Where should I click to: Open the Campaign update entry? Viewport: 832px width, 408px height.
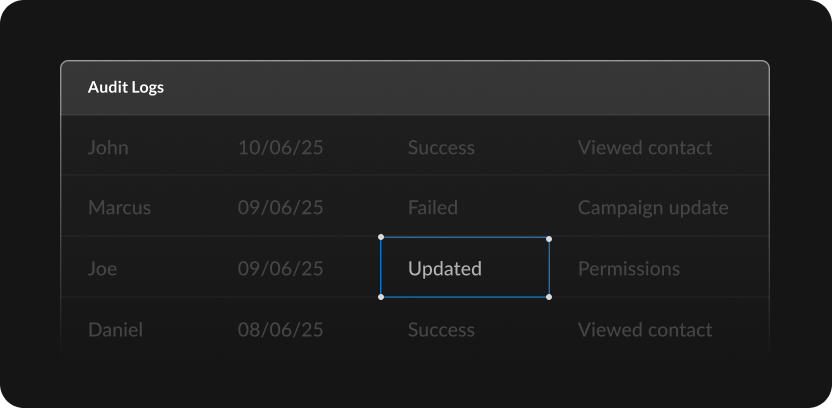(x=653, y=207)
